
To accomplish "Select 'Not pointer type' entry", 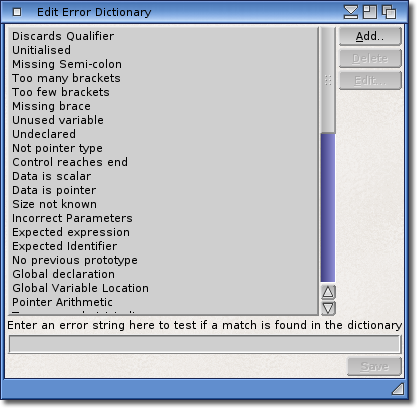I will (x=162, y=148).
